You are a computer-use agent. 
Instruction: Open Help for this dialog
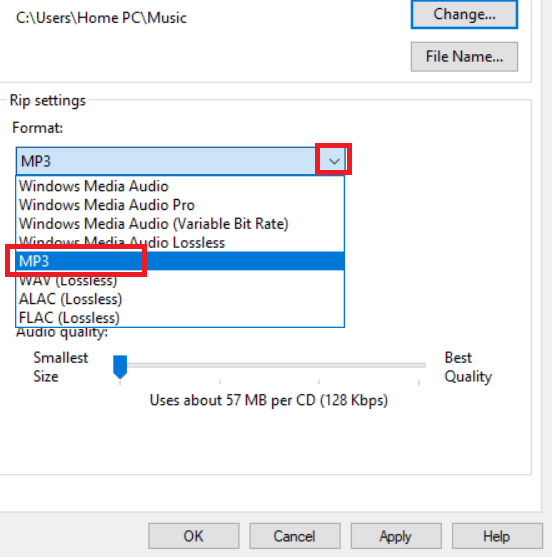pyautogui.click(x=497, y=536)
